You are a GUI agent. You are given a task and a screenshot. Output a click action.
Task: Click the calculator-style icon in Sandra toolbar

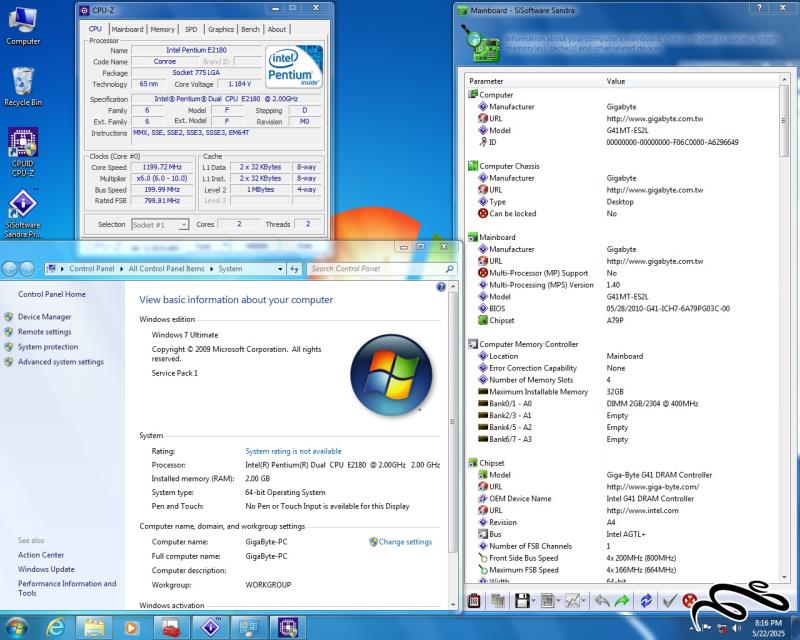[547, 601]
